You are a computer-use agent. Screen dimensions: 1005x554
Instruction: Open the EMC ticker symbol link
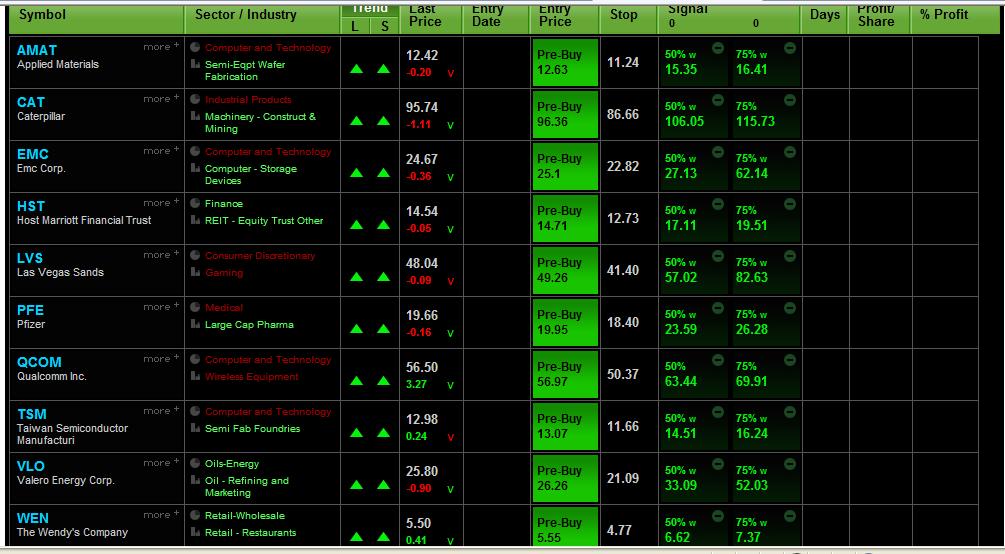pyautogui.click(x=33, y=154)
